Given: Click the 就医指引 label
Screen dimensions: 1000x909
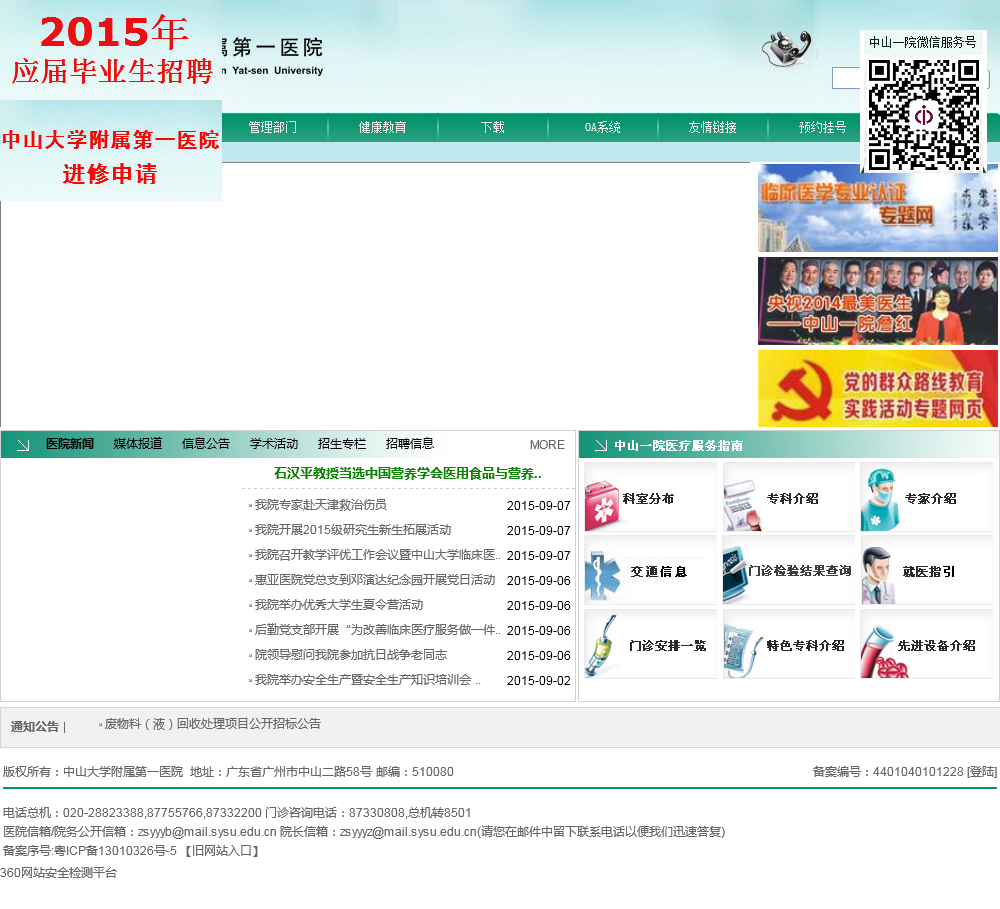Looking at the screenshot, I should pyautogui.click(x=929, y=572).
